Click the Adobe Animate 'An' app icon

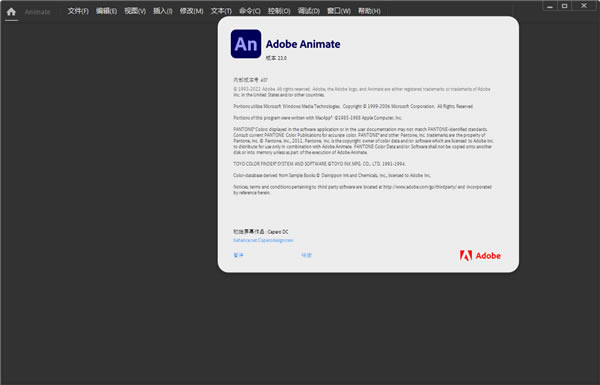click(x=246, y=44)
